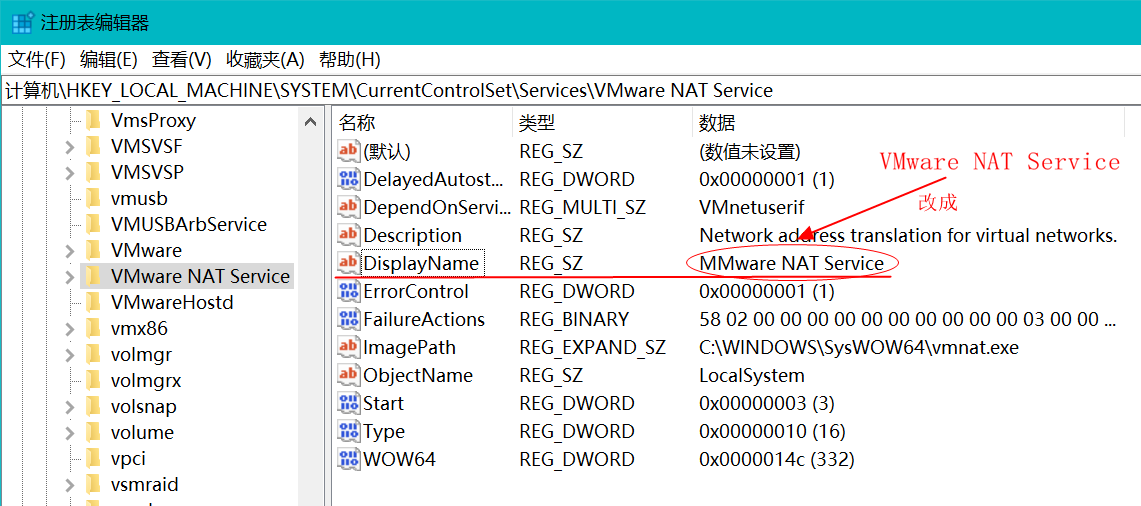1141x506 pixels.
Task: Click the Start DWORD value icon
Action: pyautogui.click(x=349, y=403)
